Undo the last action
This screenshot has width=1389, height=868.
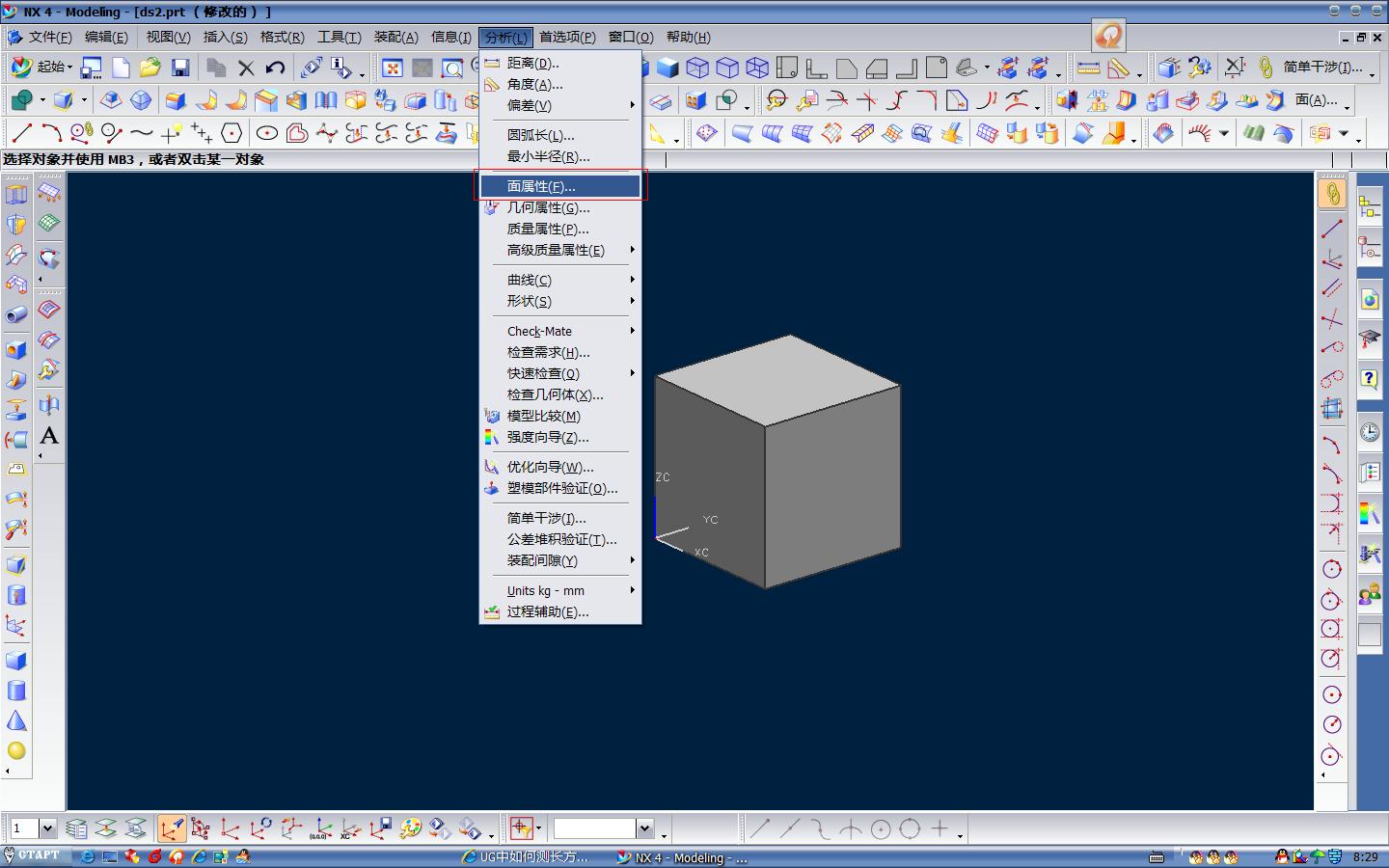click(x=276, y=68)
